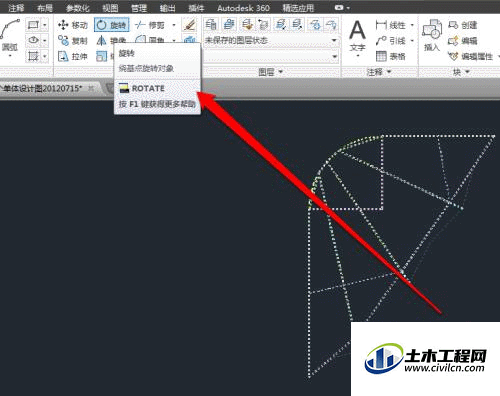Select Linear (线性) dimension tool
This screenshot has width=500, height=396.
(x=390, y=25)
